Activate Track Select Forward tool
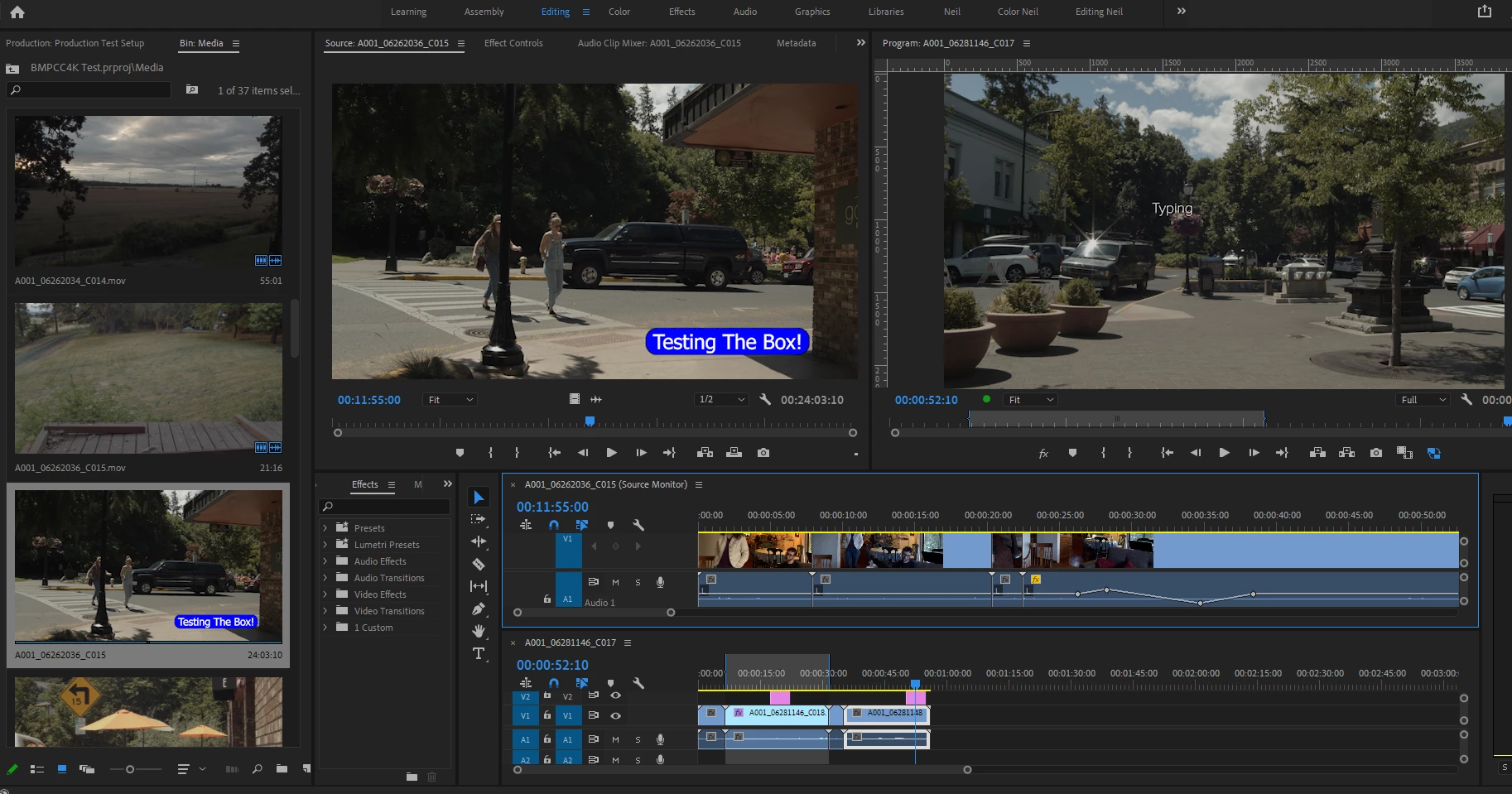 click(x=479, y=519)
